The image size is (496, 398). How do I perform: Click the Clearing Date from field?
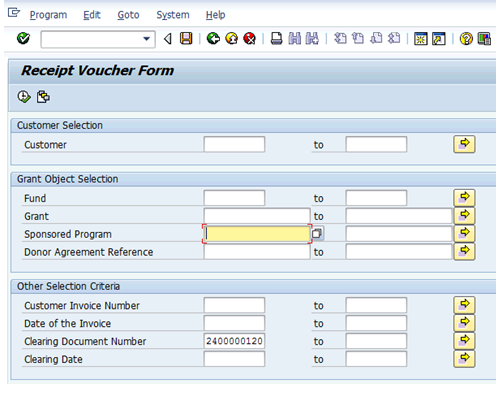tap(234, 359)
